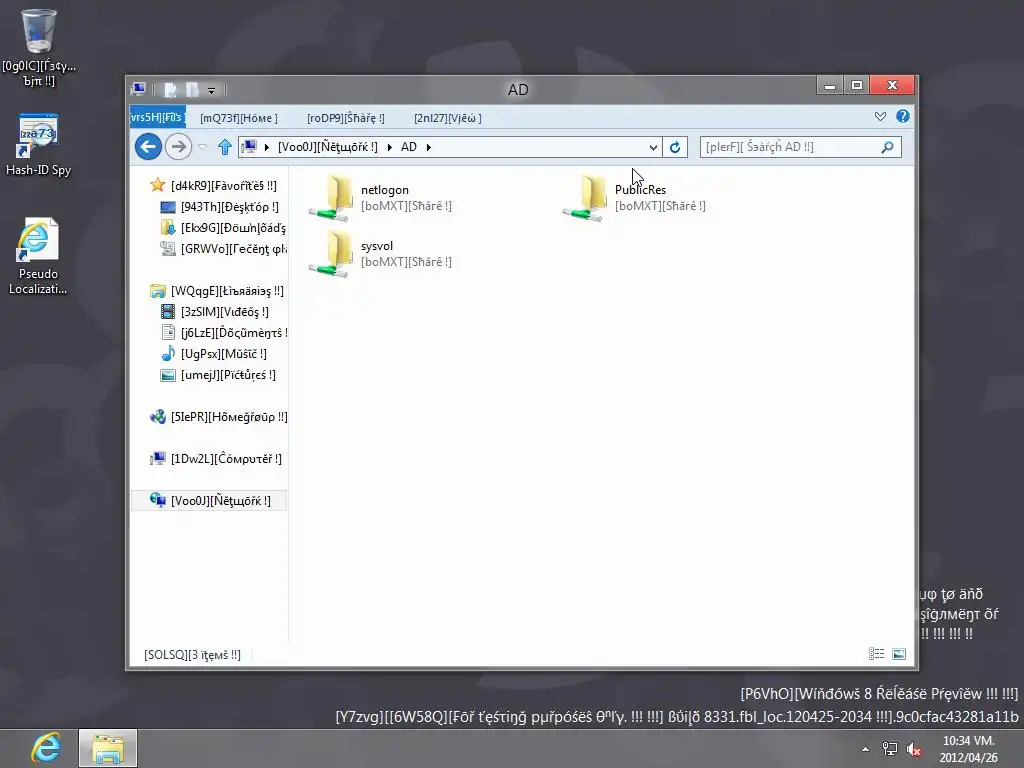Click the PublicRes folder name text
Viewport: 1024px width, 768px height.
640,190
